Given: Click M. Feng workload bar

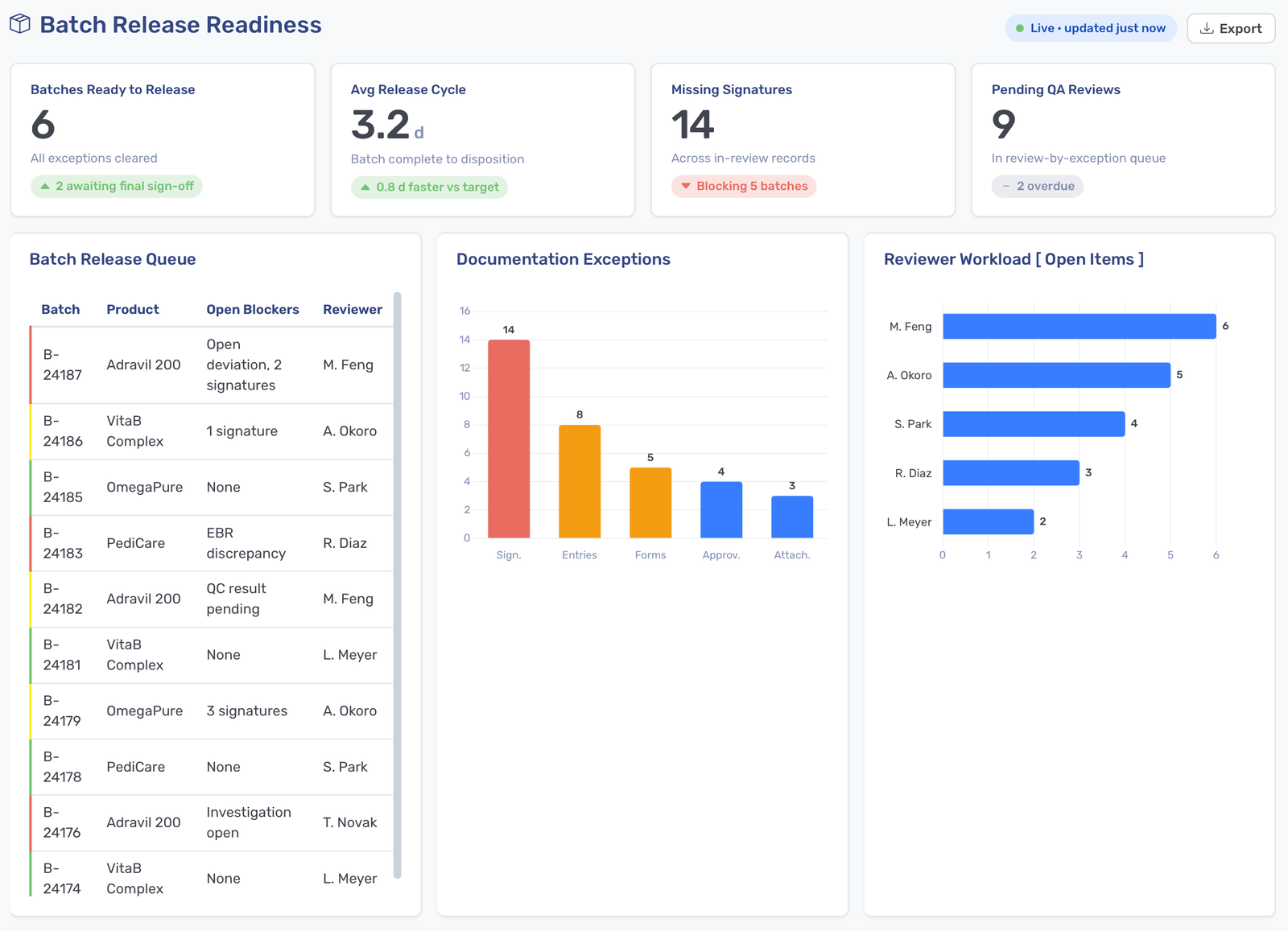Looking at the screenshot, I should (x=1080, y=326).
